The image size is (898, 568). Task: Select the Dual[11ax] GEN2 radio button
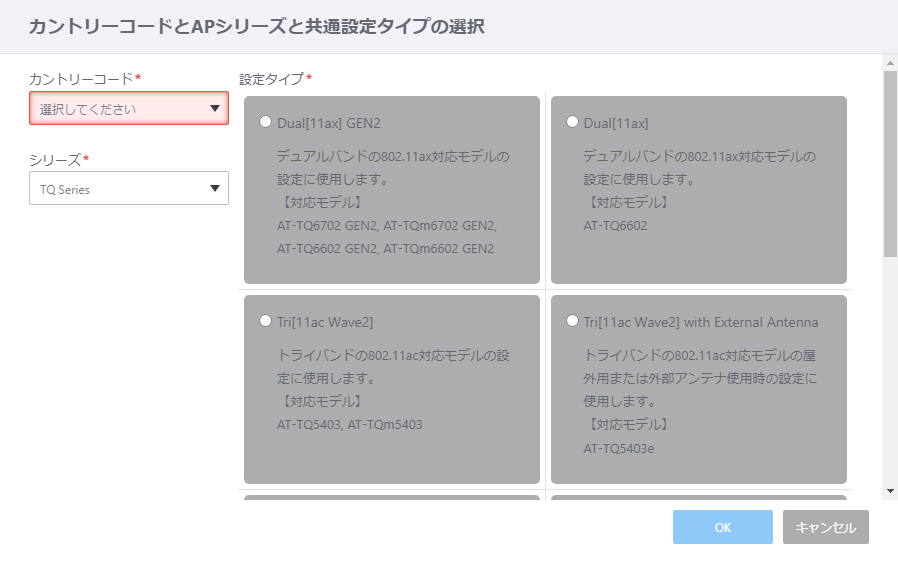point(265,122)
